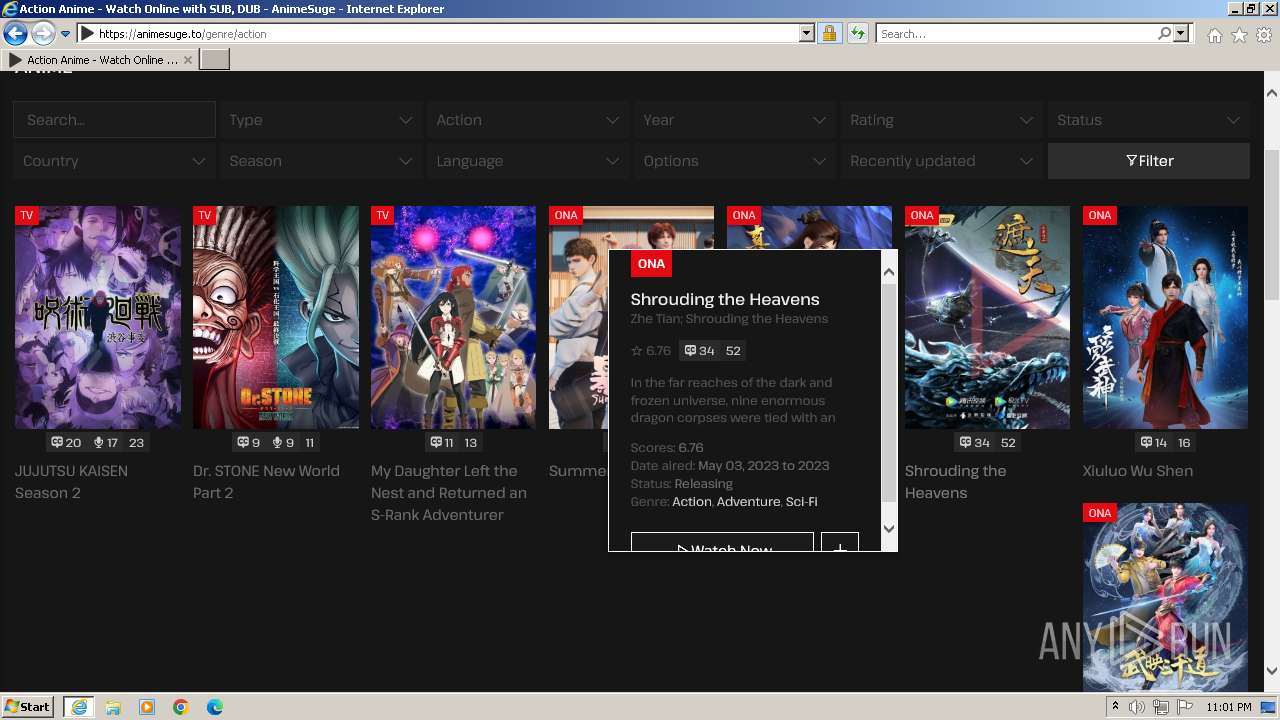Click Dr. STONE New World Part 2 title
Screen dimensions: 1280x720
pyautogui.click(x=266, y=482)
